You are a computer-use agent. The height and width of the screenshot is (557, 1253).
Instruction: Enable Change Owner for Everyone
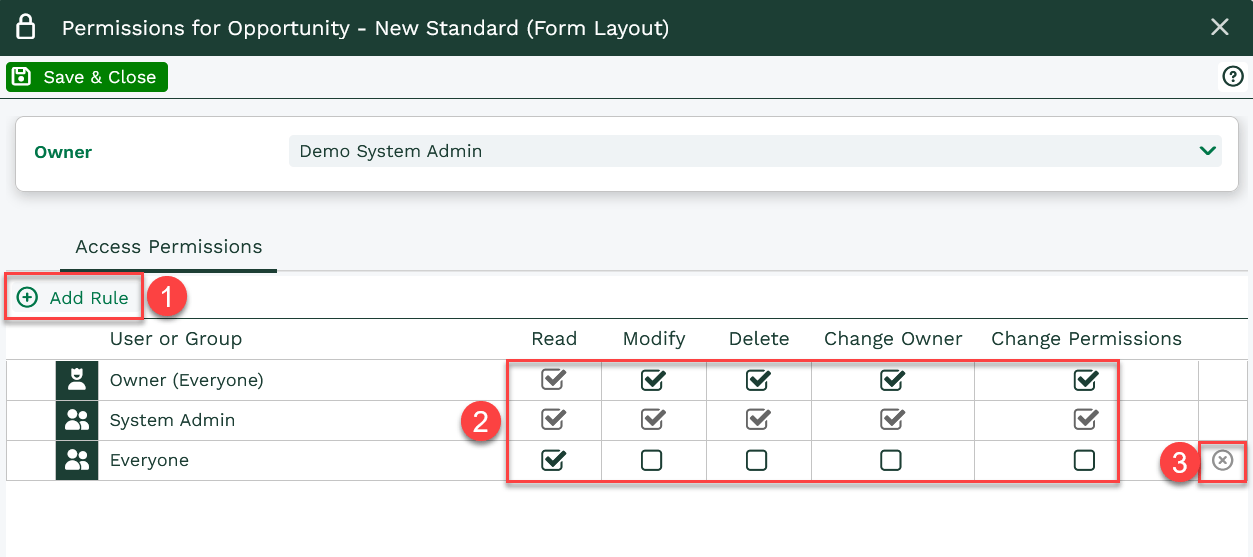pos(890,460)
